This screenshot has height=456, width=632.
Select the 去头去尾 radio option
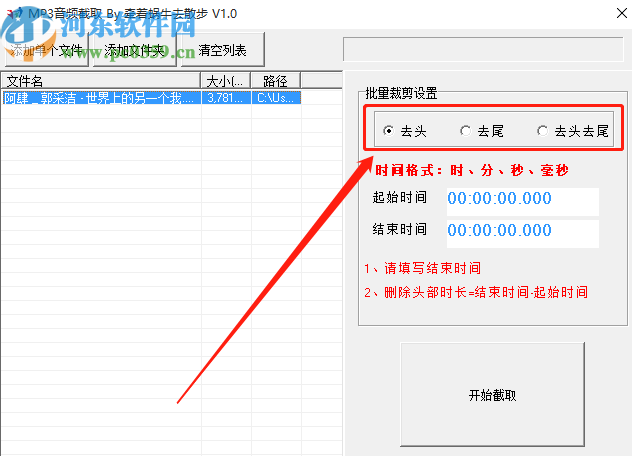click(573, 131)
